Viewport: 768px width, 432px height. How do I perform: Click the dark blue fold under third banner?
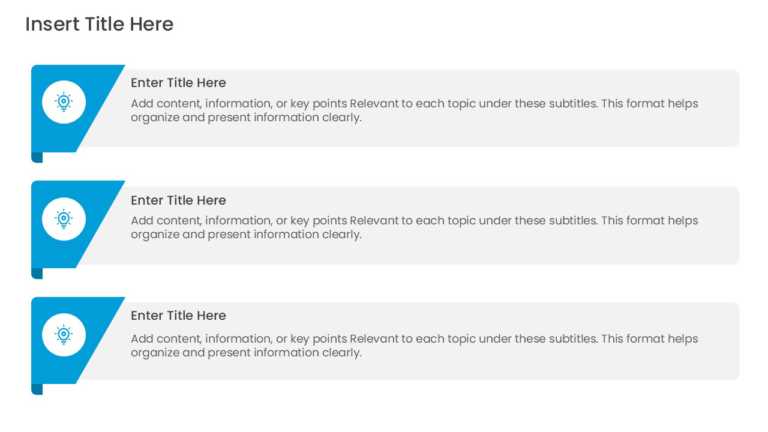37,389
